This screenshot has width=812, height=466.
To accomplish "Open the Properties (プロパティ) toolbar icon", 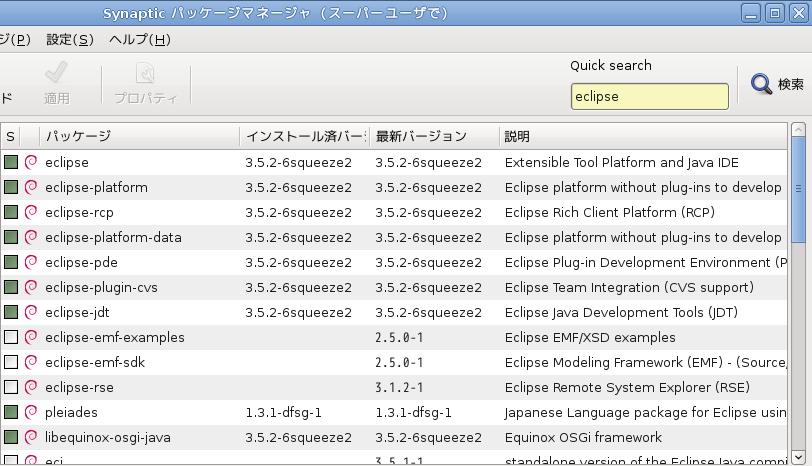I will [145, 74].
